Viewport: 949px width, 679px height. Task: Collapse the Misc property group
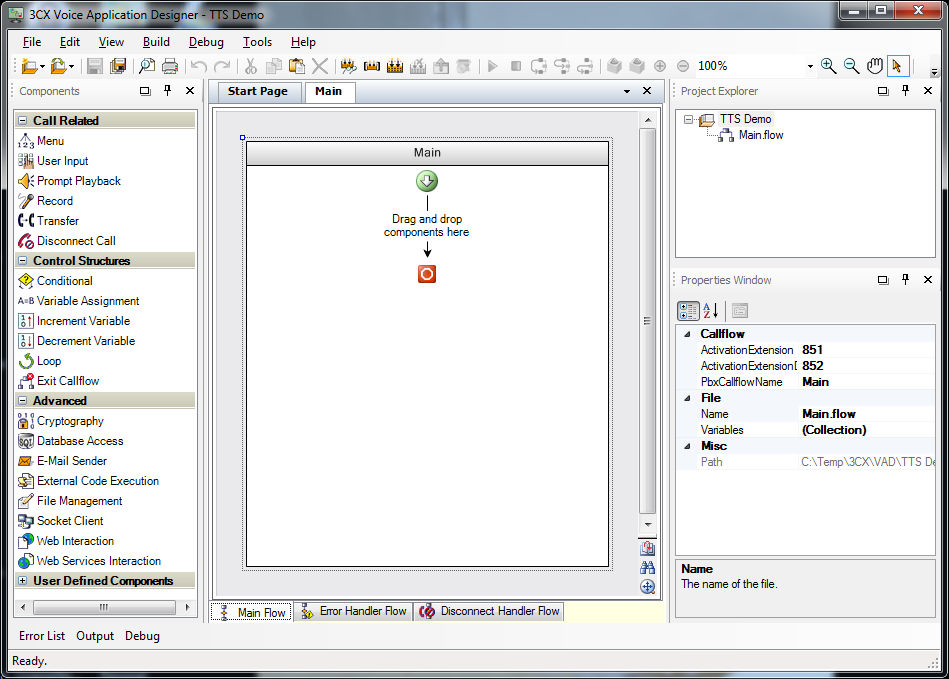688,446
